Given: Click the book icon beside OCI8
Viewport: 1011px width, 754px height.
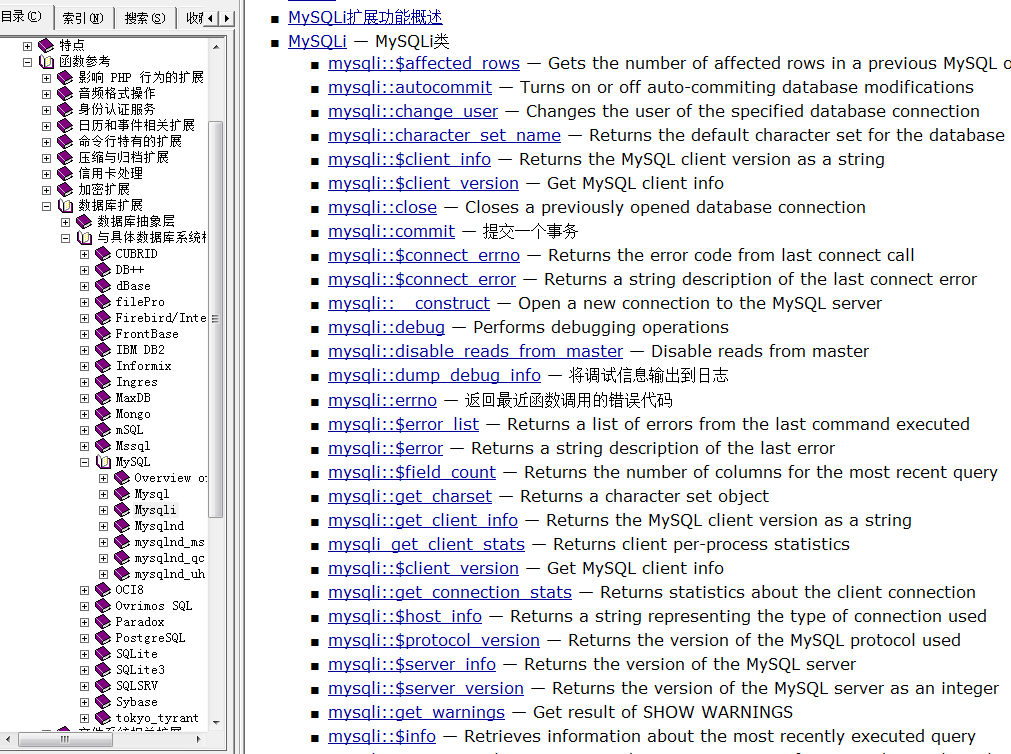Looking at the screenshot, I should pyautogui.click(x=103, y=590).
